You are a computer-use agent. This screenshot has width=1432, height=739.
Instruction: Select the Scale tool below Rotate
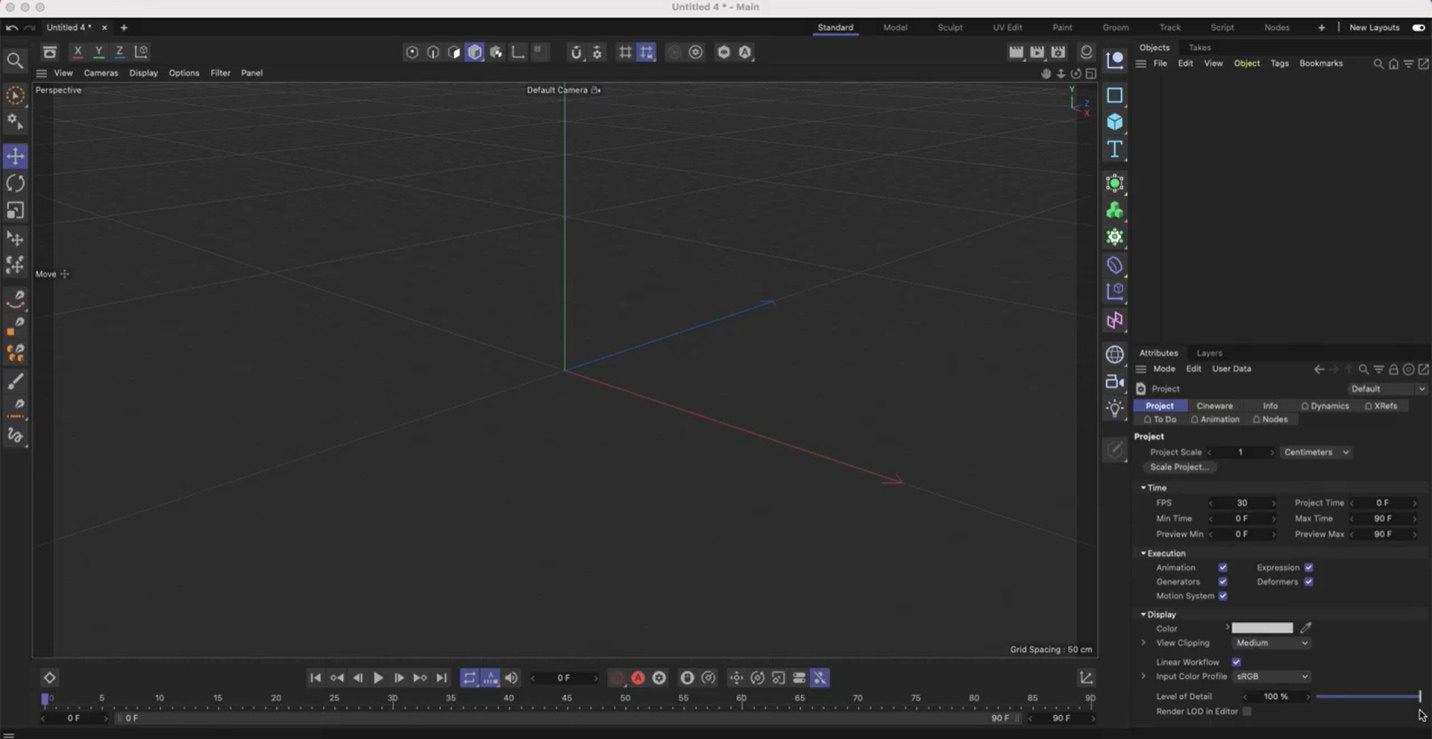(15, 210)
